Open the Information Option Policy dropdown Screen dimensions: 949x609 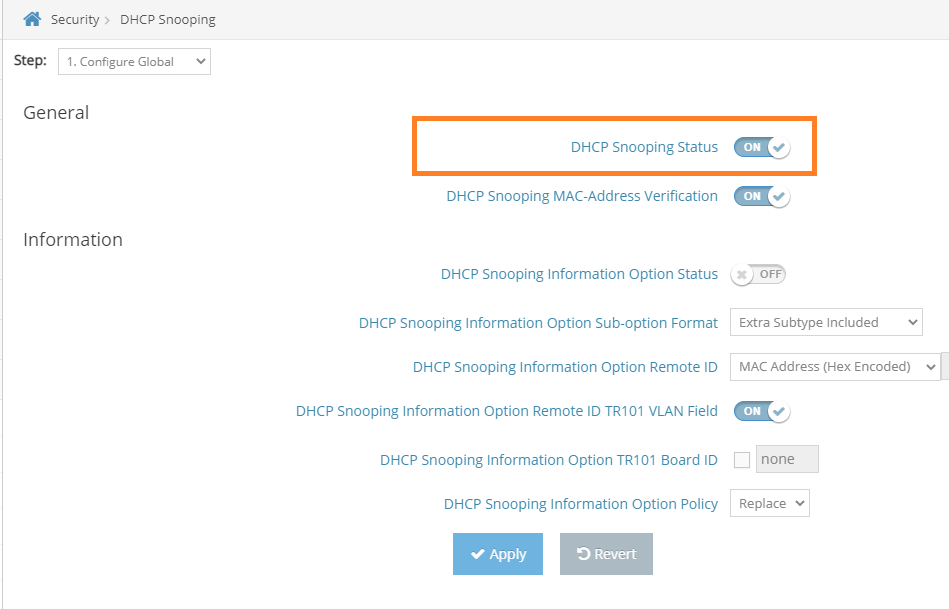[769, 504]
